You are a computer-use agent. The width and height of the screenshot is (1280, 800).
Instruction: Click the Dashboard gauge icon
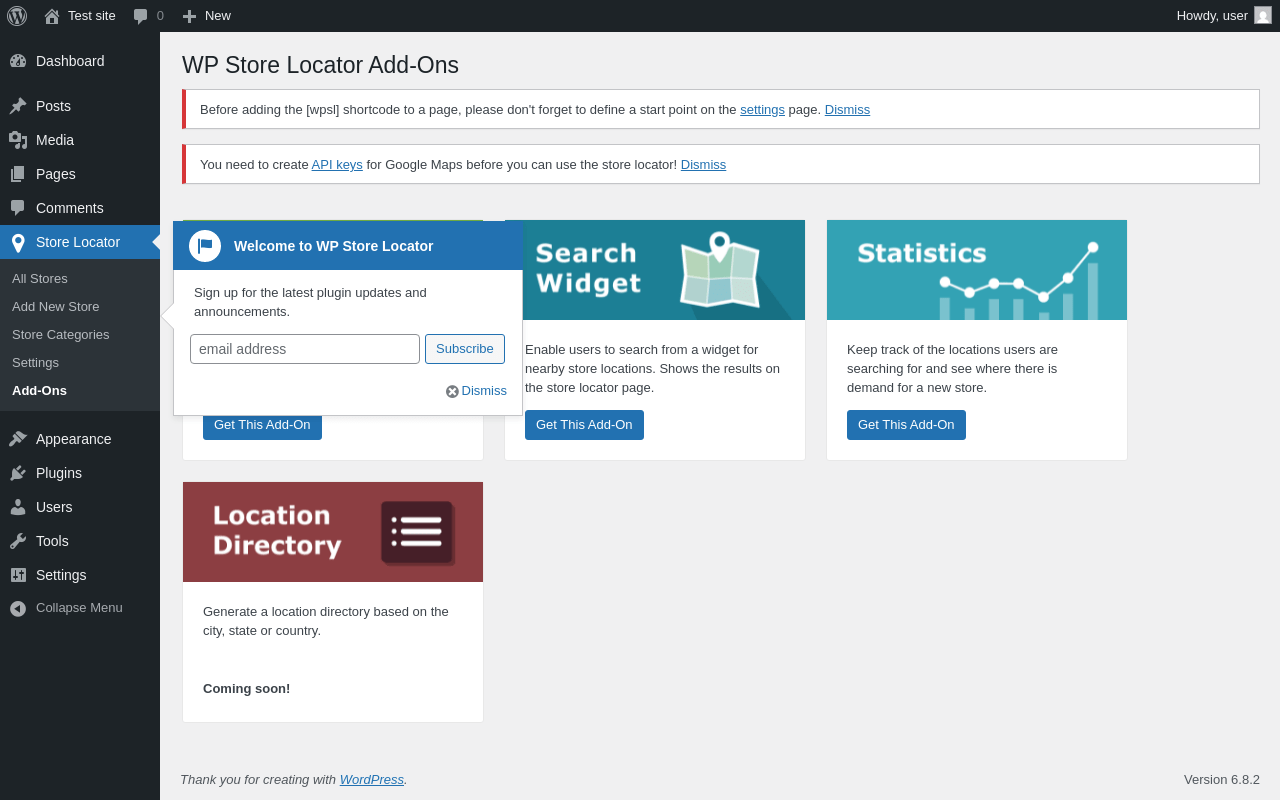point(18,61)
